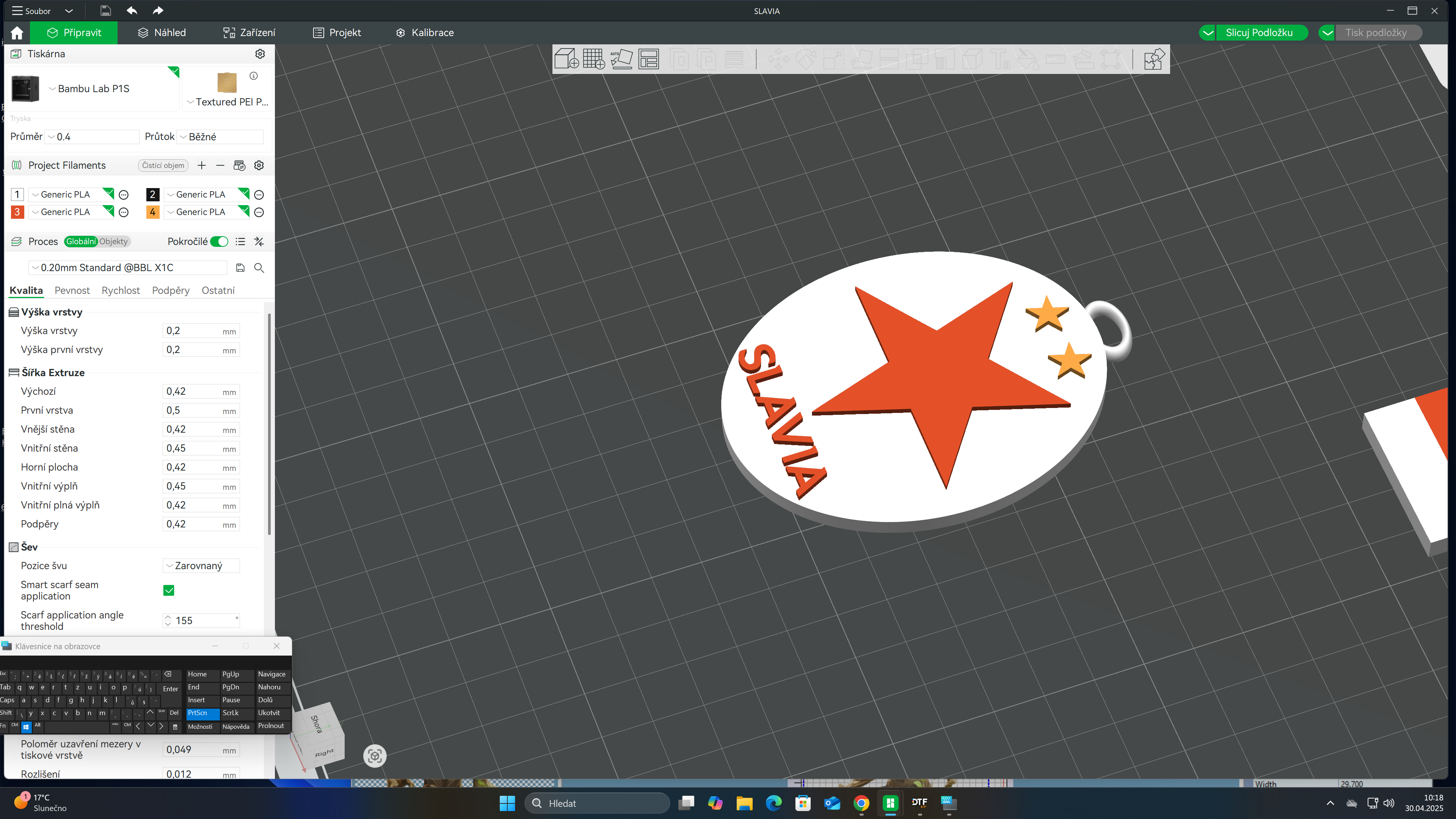
Task: Open the 0.20mm Standard @BBL X1C preset dropdown
Action: [128, 268]
